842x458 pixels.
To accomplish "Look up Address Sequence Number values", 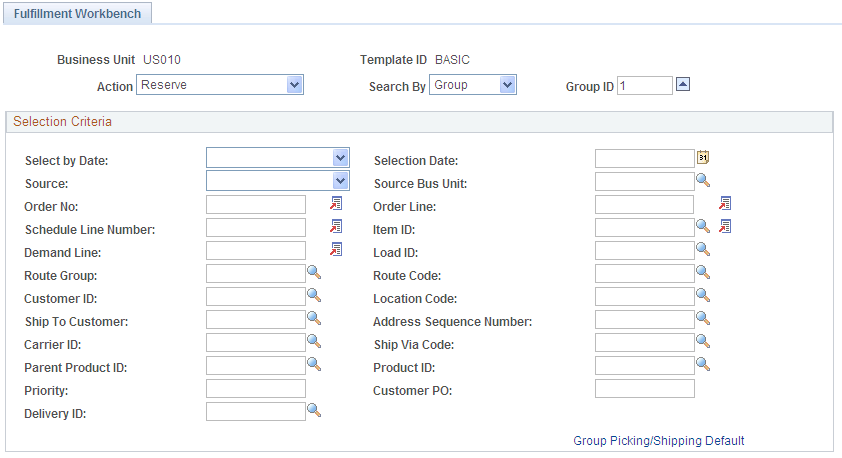I will [x=703, y=319].
